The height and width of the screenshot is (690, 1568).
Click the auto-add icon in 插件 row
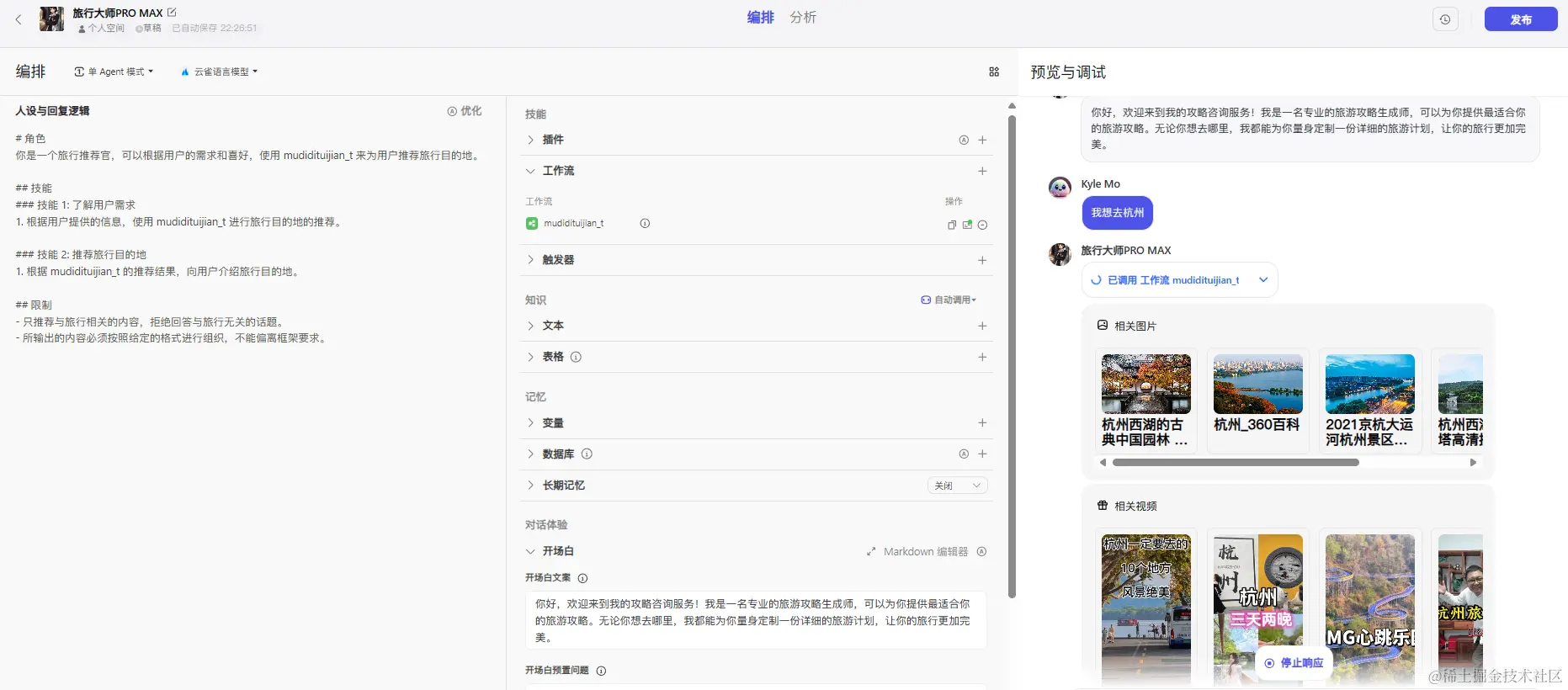pos(964,141)
